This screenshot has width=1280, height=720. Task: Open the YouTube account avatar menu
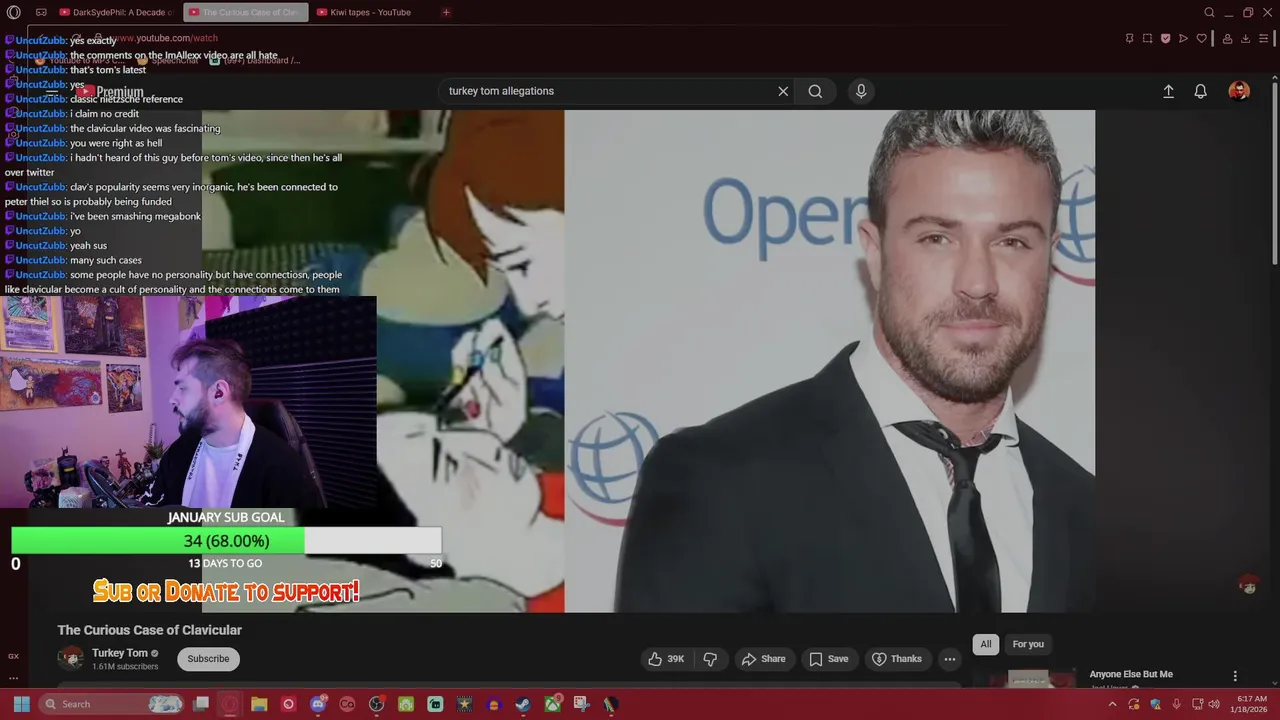[1239, 91]
